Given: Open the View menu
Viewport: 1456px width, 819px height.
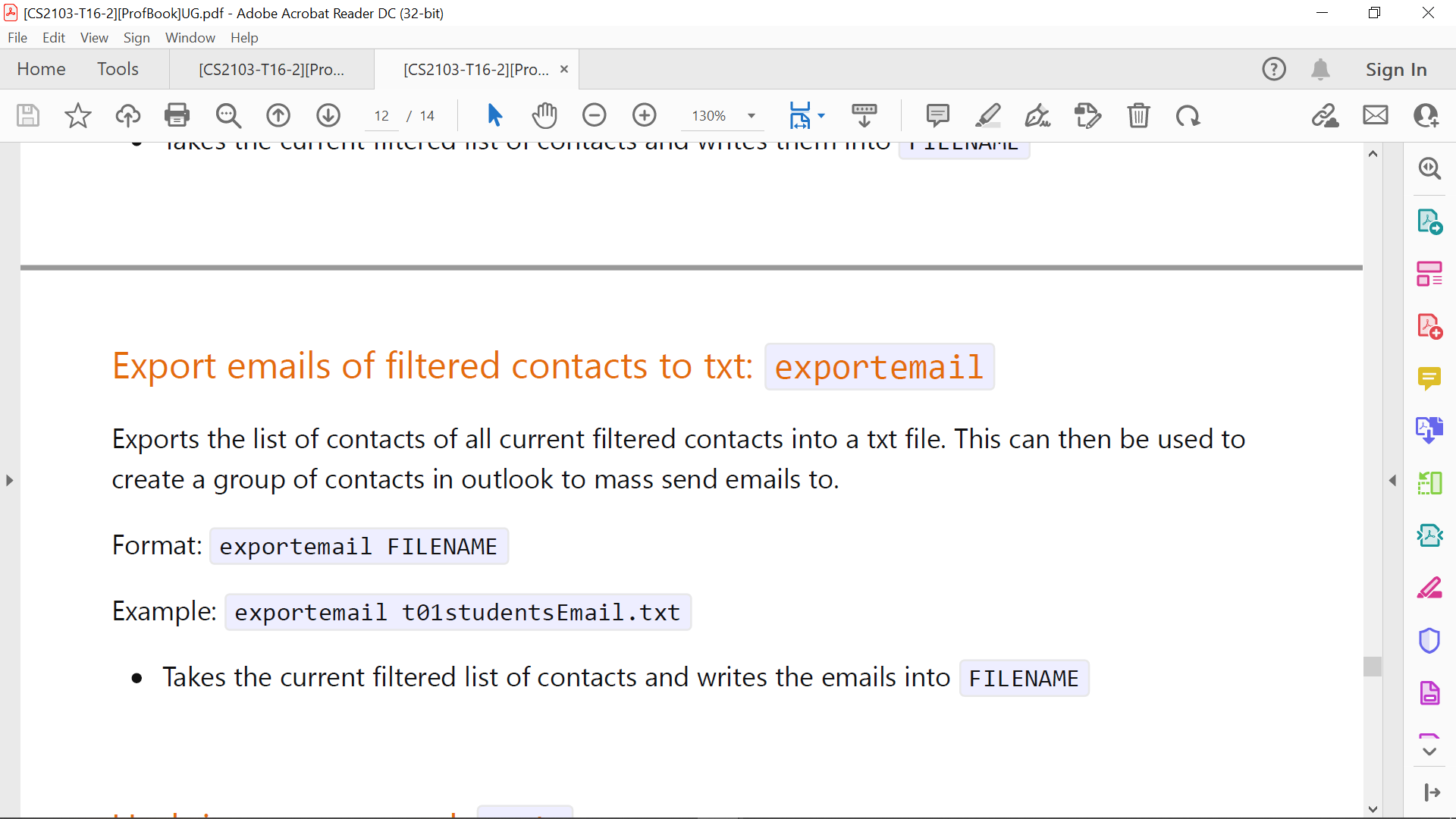Looking at the screenshot, I should click(94, 37).
